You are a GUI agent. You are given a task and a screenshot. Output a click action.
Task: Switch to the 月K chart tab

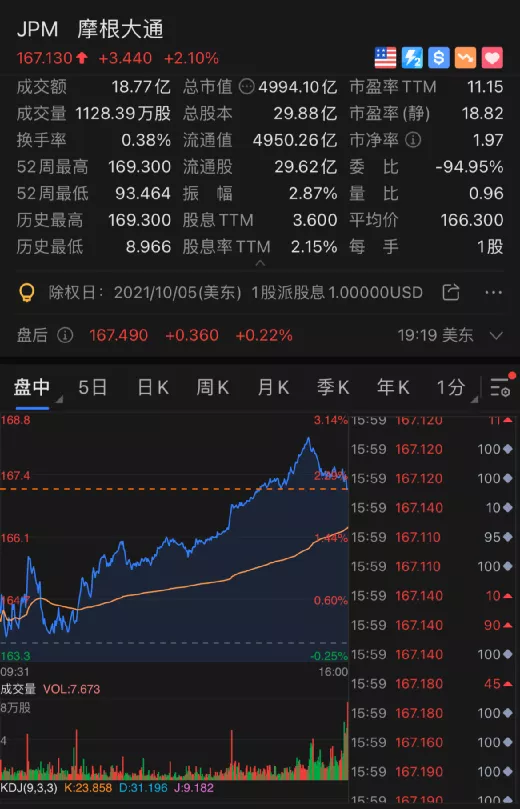point(273,387)
